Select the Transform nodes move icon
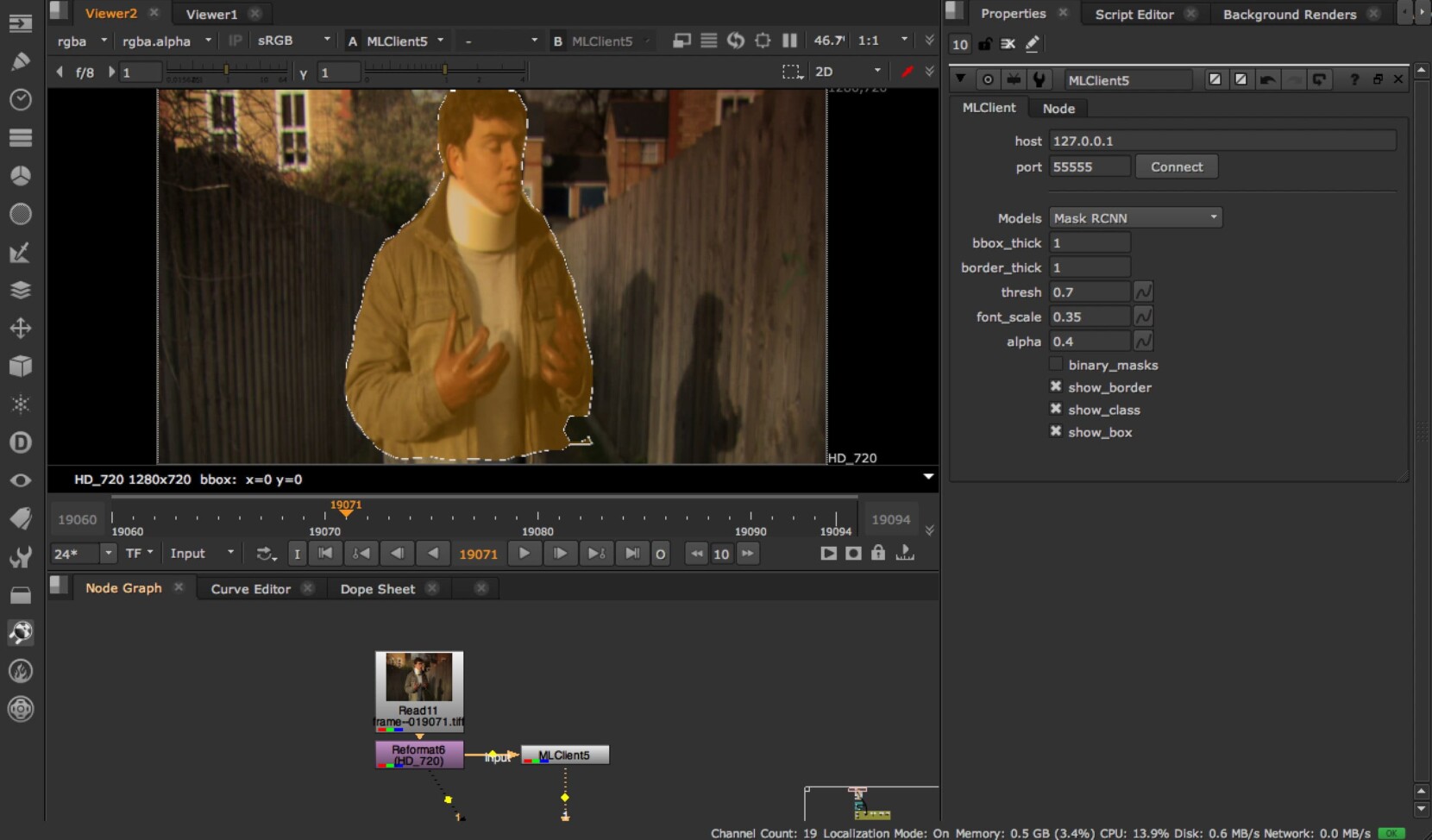This screenshot has width=1432, height=840. [20, 328]
